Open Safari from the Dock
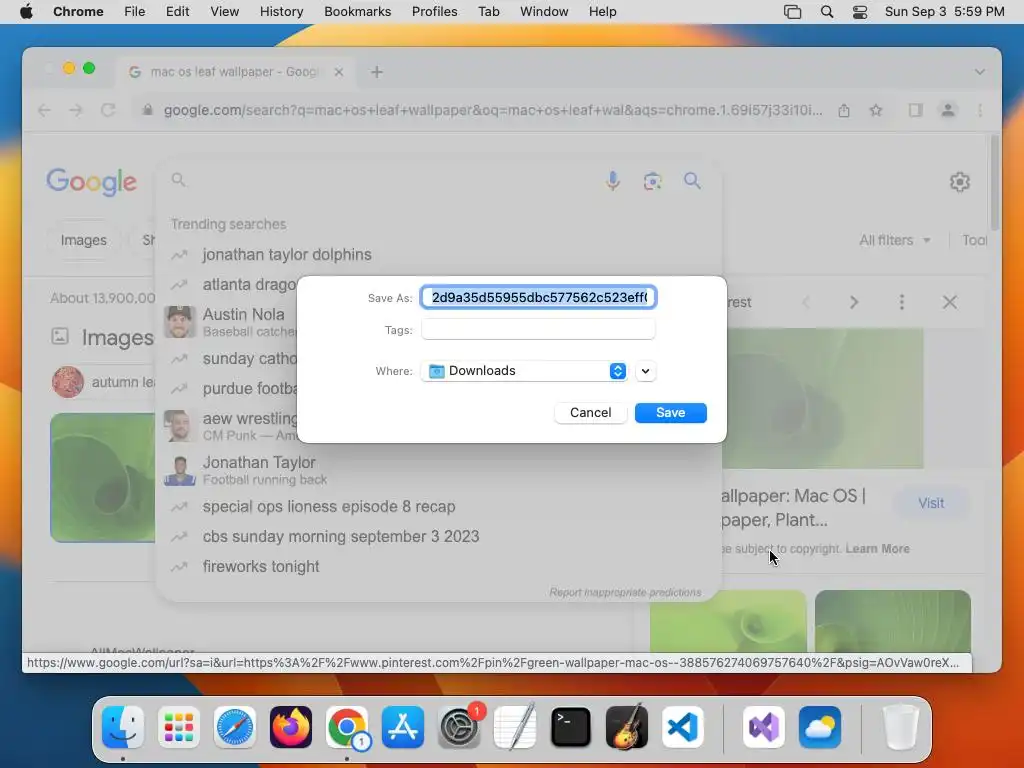 [234, 727]
